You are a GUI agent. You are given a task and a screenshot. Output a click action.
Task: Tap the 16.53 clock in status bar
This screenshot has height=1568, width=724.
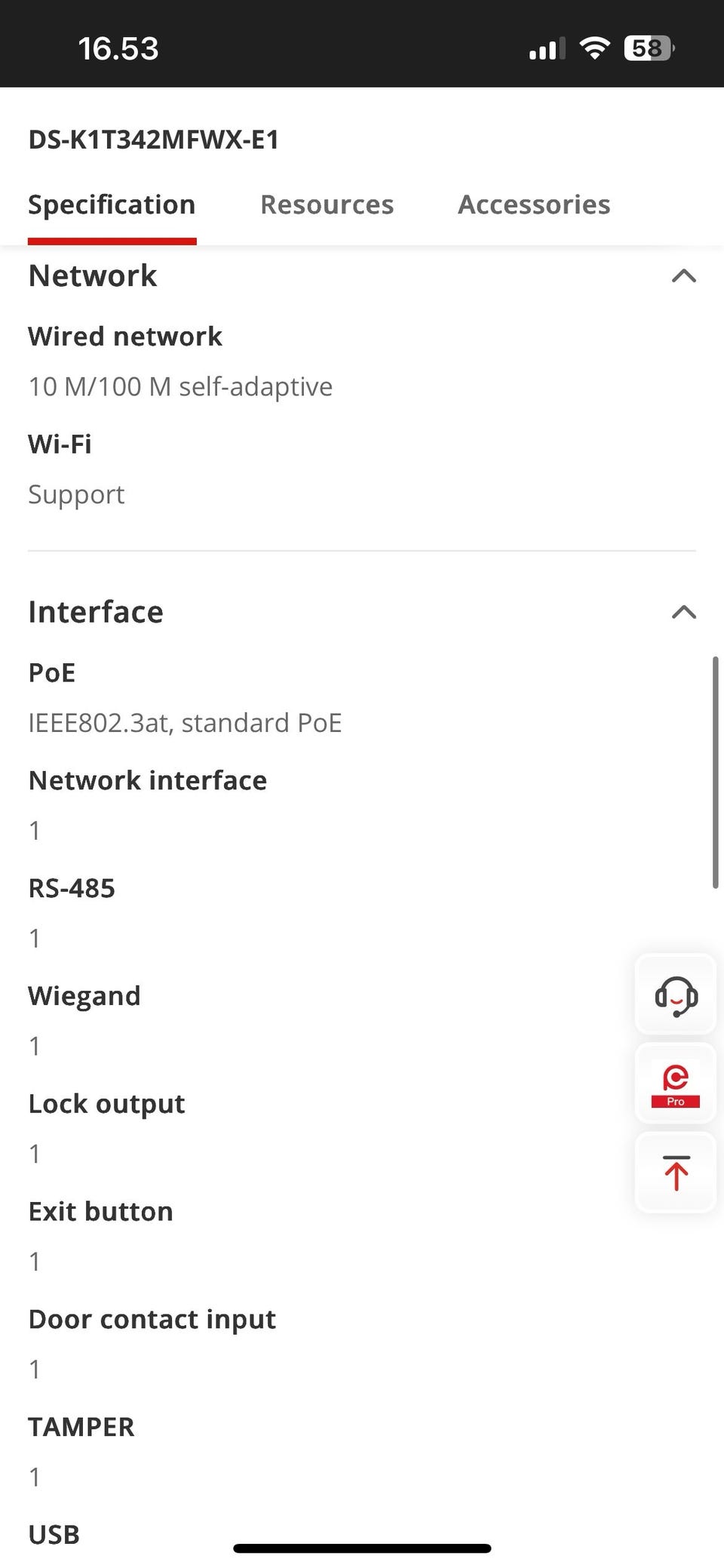[x=118, y=49]
